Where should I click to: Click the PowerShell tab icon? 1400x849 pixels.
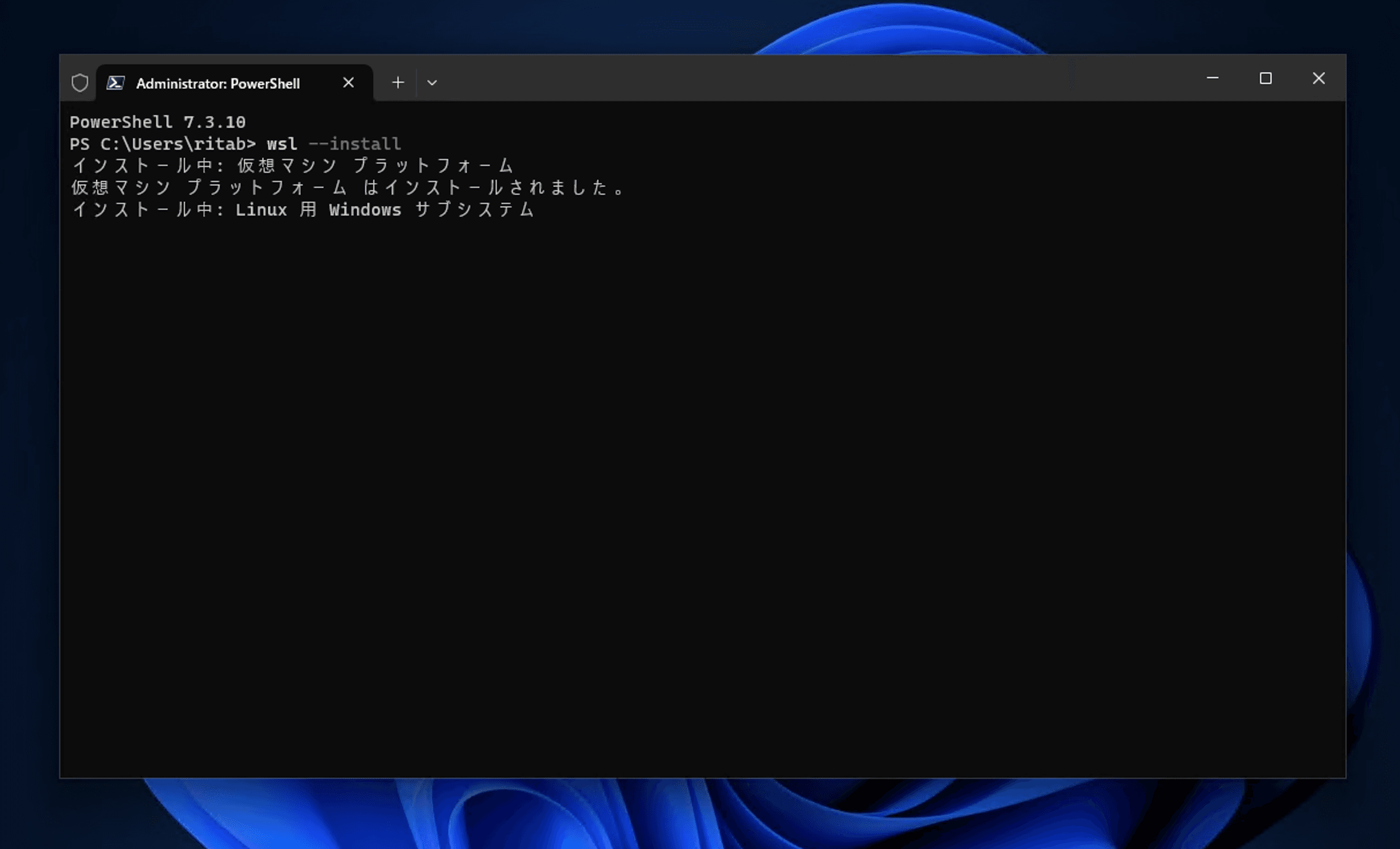click(x=116, y=83)
